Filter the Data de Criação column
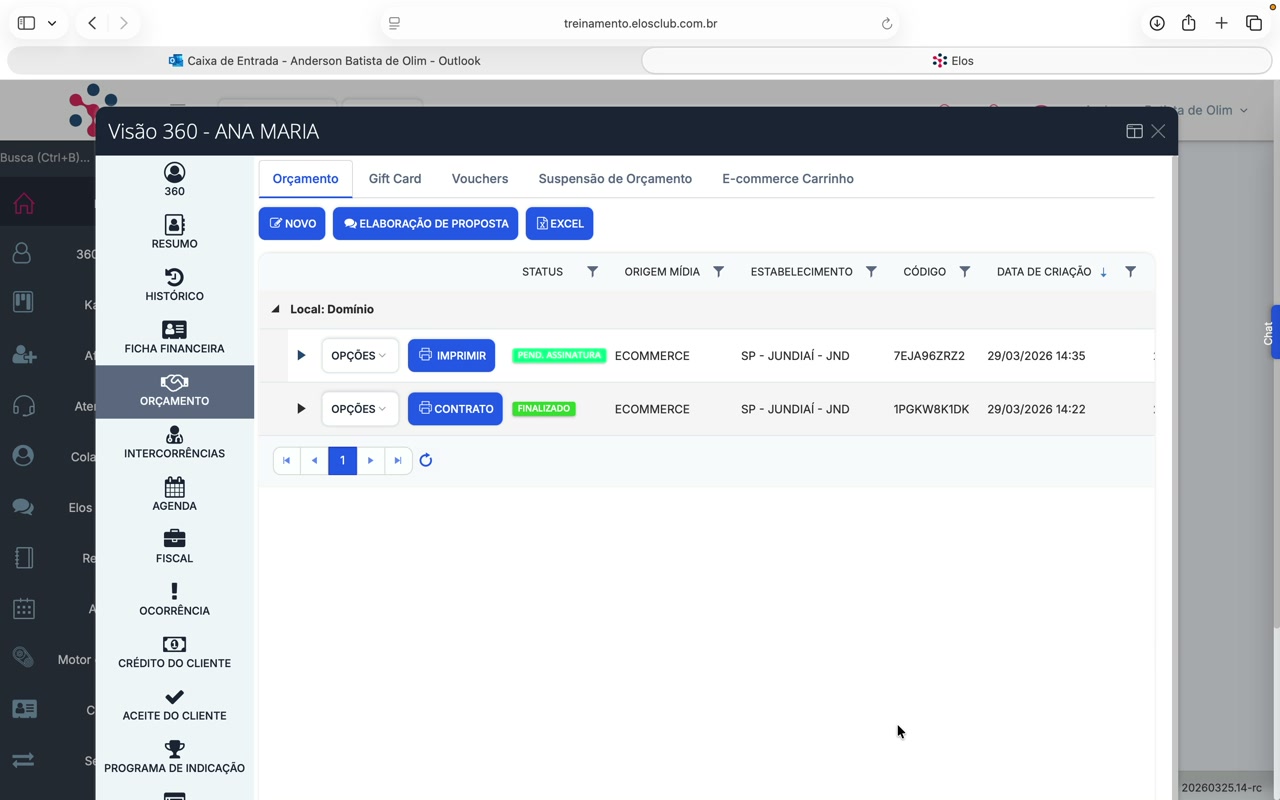This screenshot has height=800, width=1280. pos(1130,272)
